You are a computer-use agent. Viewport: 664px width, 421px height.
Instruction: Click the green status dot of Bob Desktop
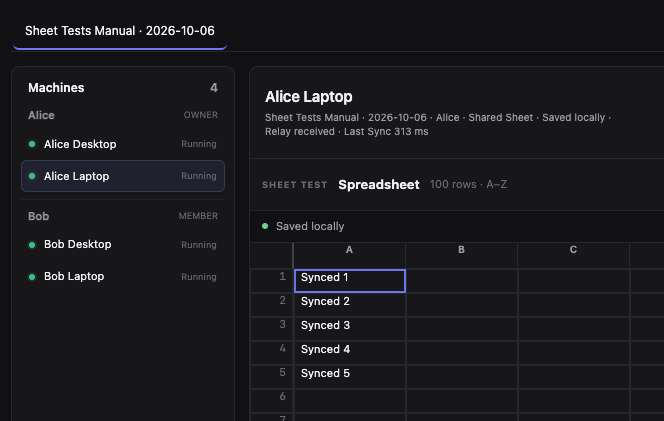[x=32, y=245]
